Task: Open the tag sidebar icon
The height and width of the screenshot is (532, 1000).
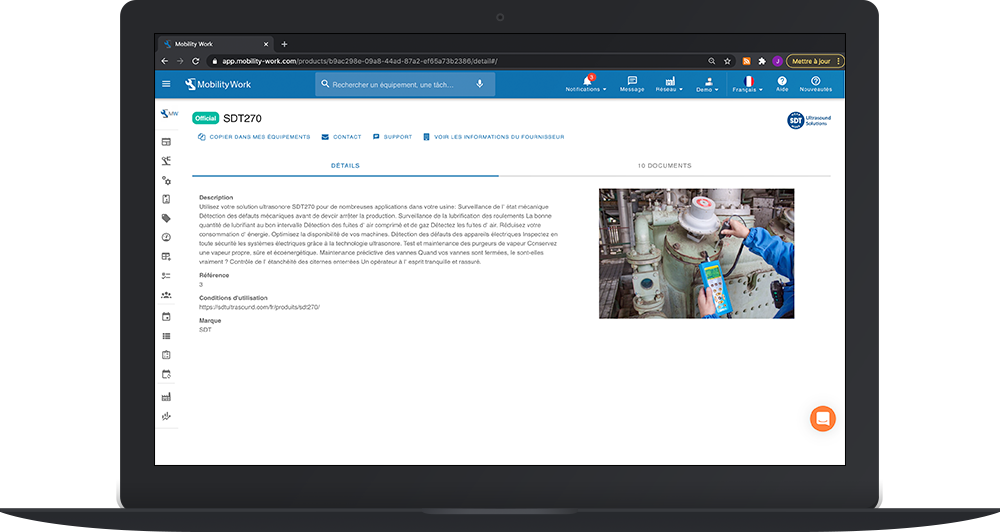Action: [166, 218]
